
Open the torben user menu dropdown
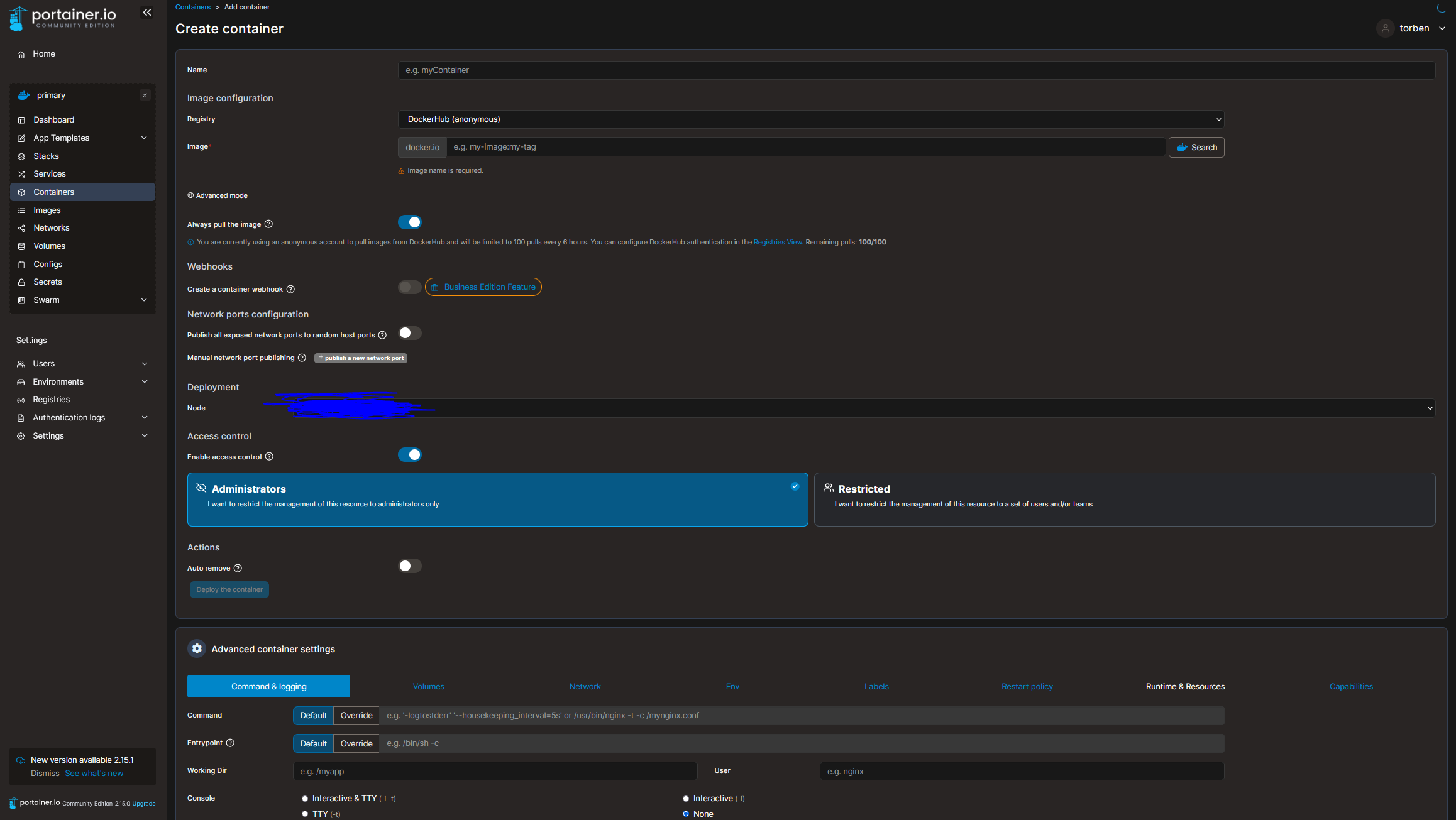1413,28
